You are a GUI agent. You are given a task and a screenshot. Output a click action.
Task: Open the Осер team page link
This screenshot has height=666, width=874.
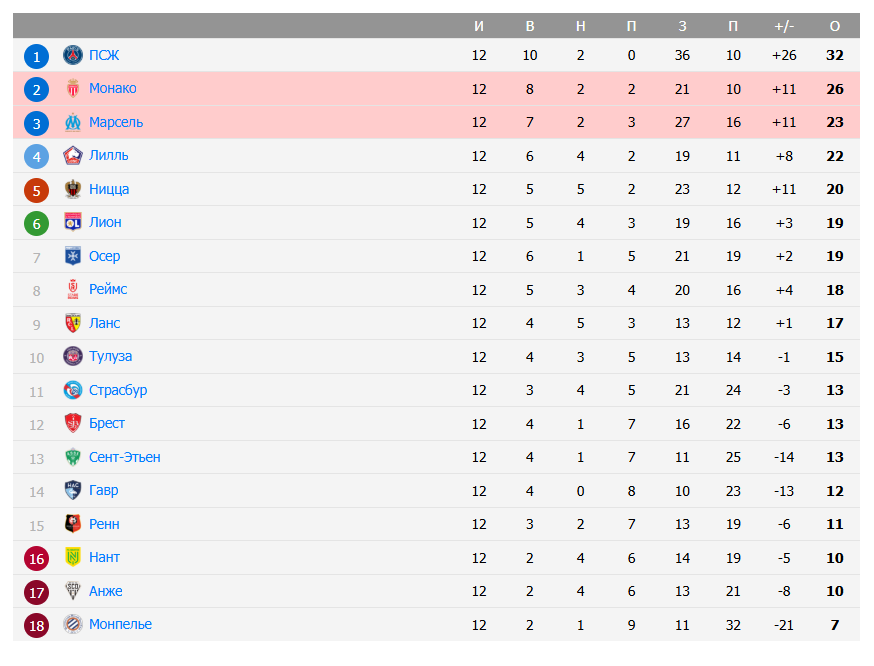click(104, 256)
